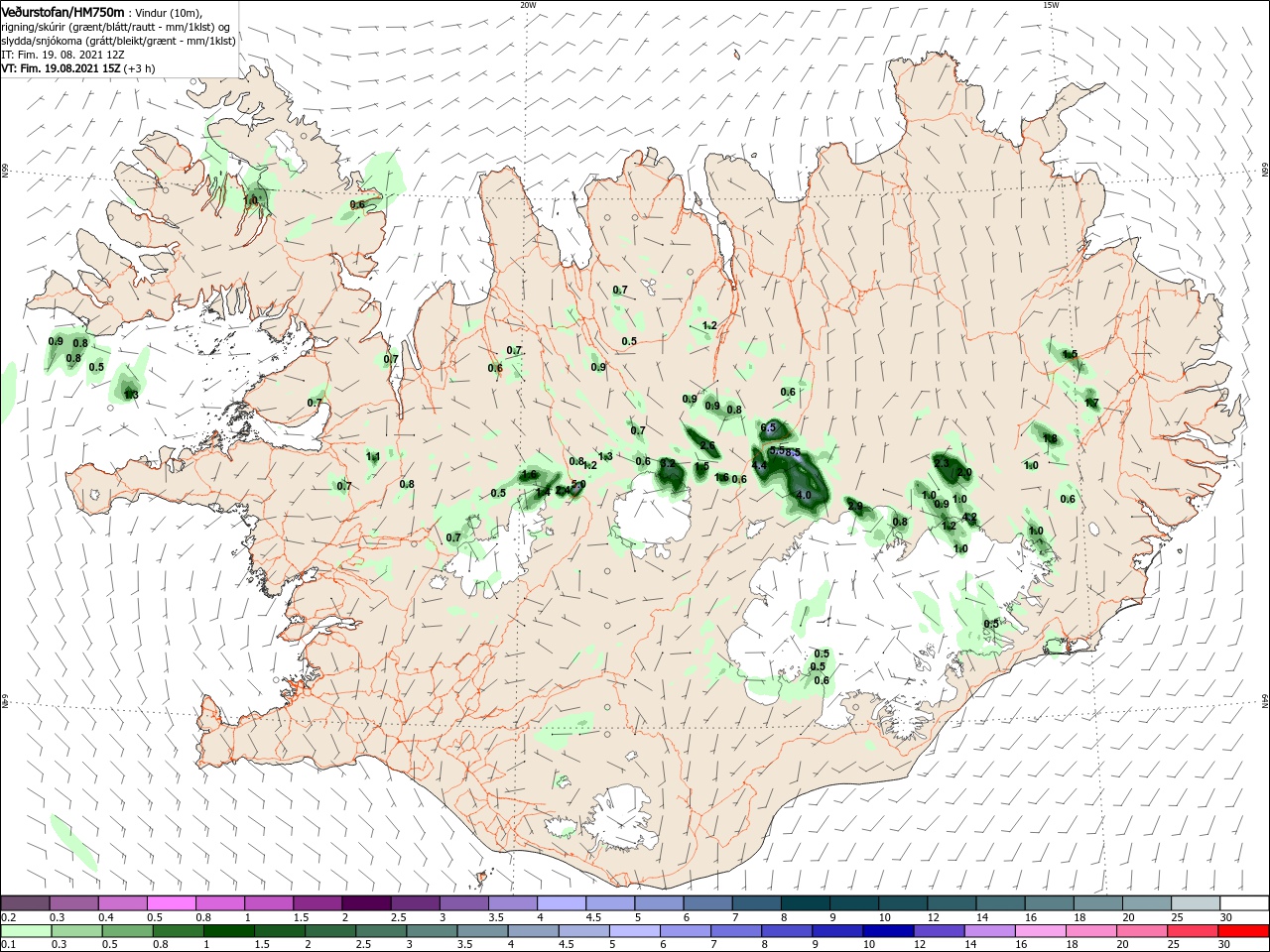The width and height of the screenshot is (1270, 952).
Task: Select the Vindur (10m) text in header
Action: (x=168, y=12)
